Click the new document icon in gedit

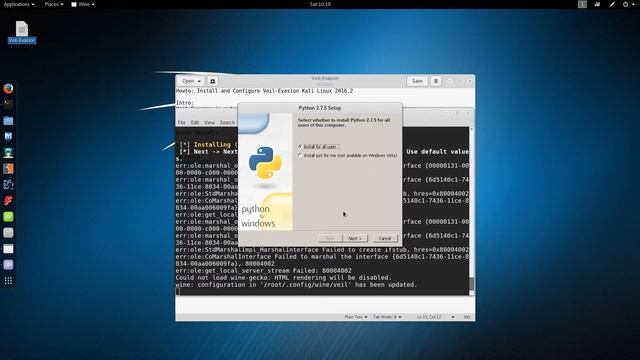pyautogui.click(x=212, y=81)
